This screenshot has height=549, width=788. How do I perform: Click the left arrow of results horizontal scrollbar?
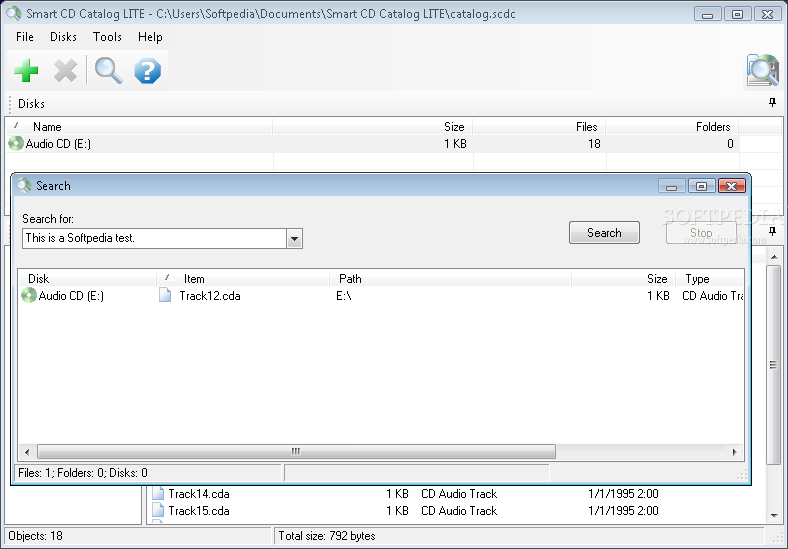click(x=27, y=451)
